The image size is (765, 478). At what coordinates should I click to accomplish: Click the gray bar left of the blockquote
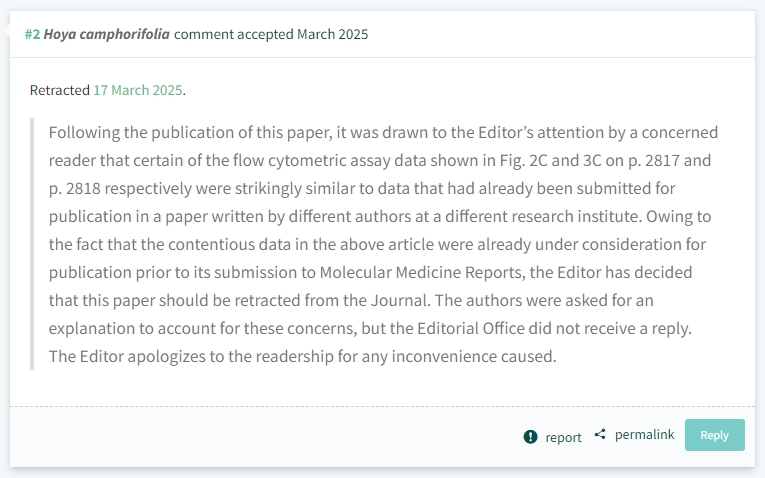click(32, 244)
